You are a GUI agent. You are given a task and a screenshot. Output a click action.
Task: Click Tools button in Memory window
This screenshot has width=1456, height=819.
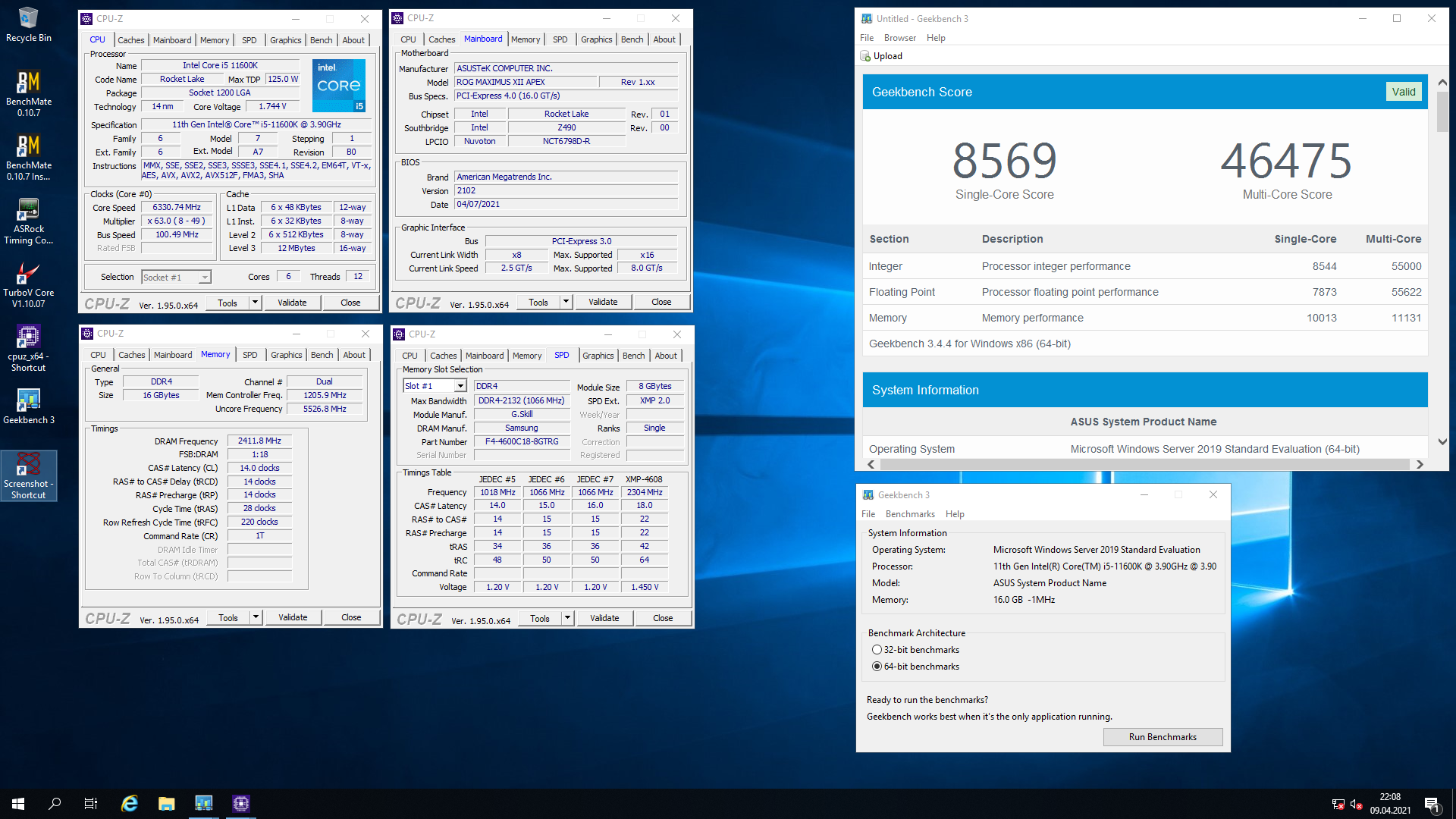(228, 617)
